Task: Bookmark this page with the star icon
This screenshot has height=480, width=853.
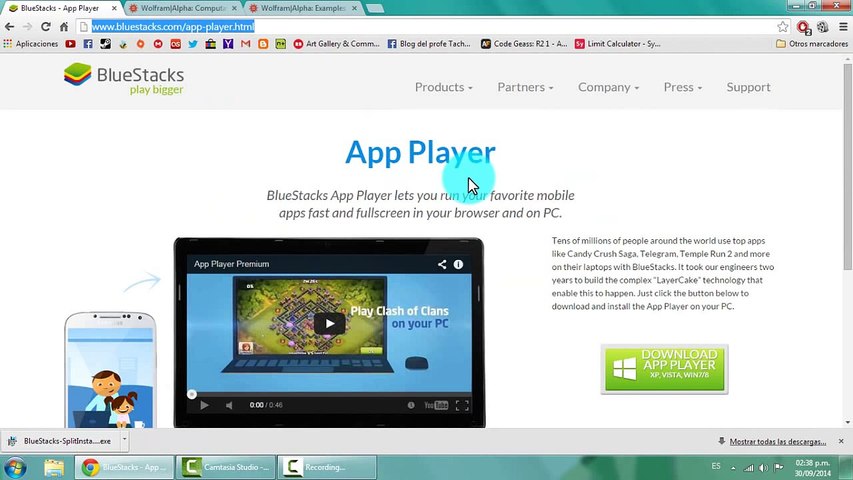Action: pyautogui.click(x=782, y=26)
